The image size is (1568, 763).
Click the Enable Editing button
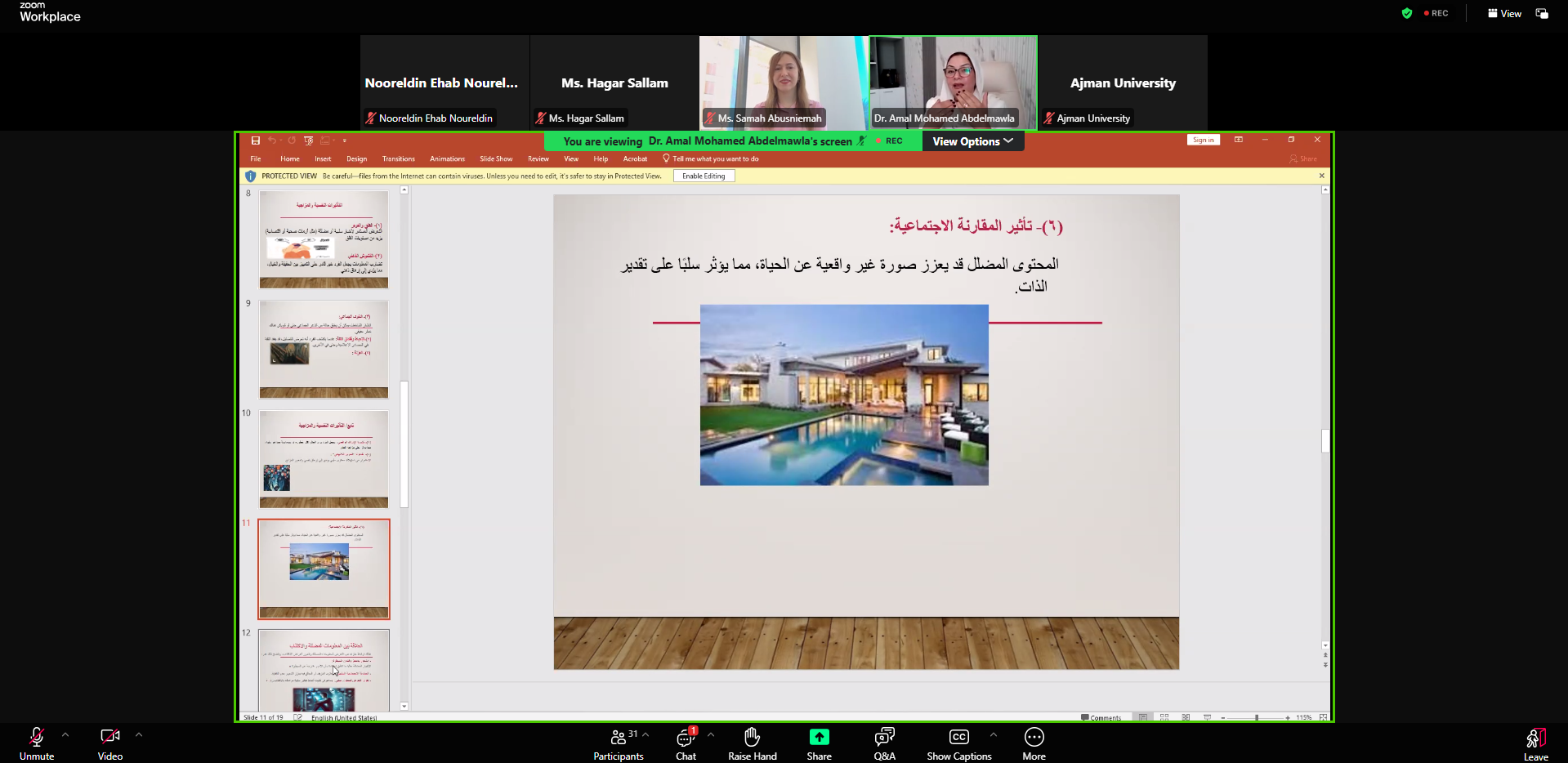pos(704,176)
